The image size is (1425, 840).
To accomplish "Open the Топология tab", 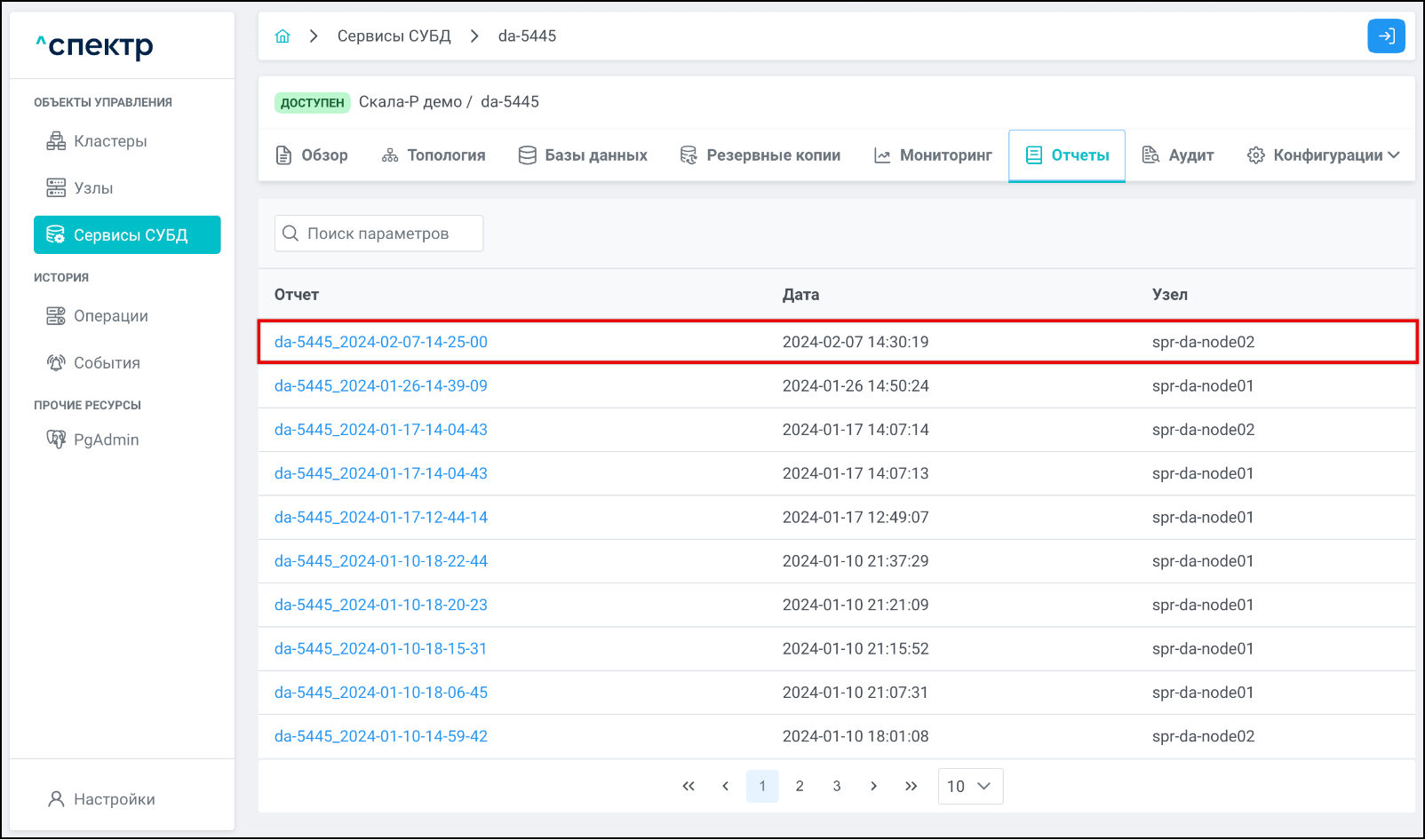I will [434, 155].
